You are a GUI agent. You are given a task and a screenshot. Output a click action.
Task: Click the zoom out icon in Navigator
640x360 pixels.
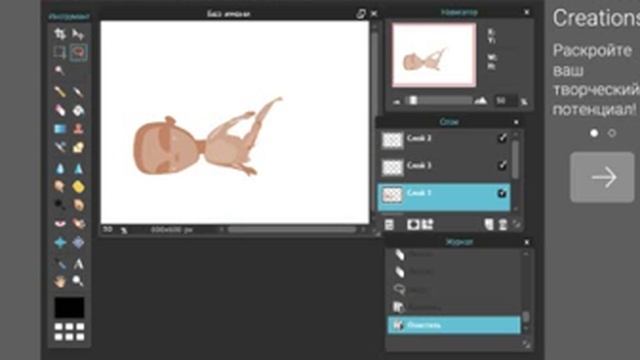click(x=396, y=102)
